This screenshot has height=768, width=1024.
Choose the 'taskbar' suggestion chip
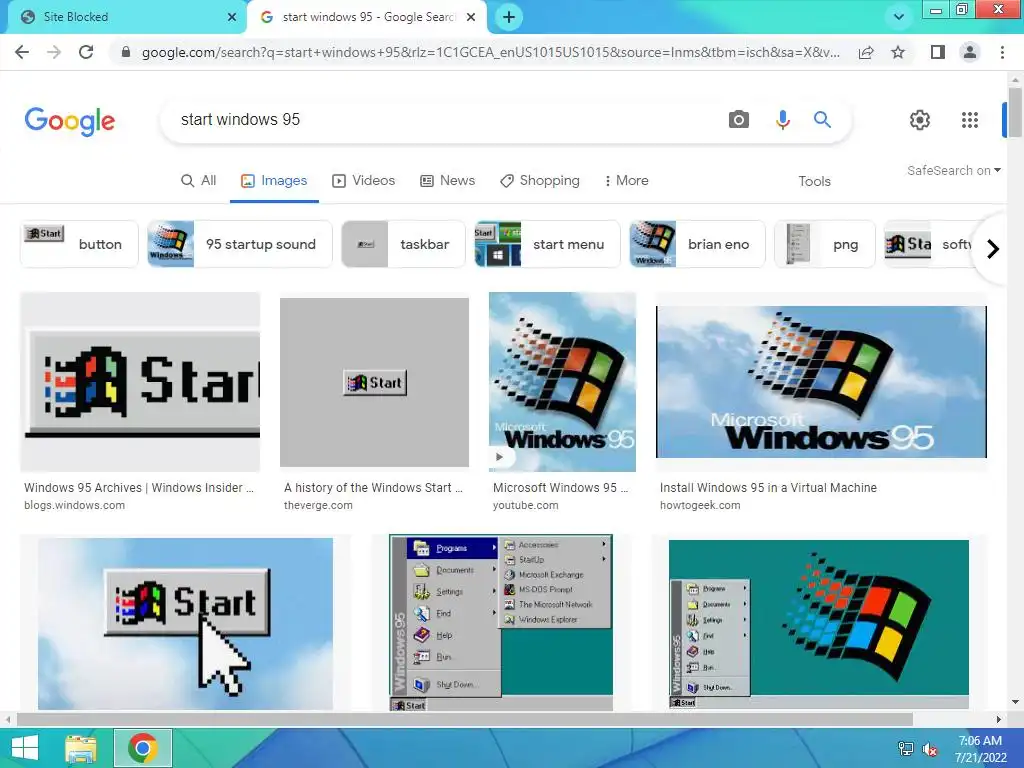tap(403, 244)
